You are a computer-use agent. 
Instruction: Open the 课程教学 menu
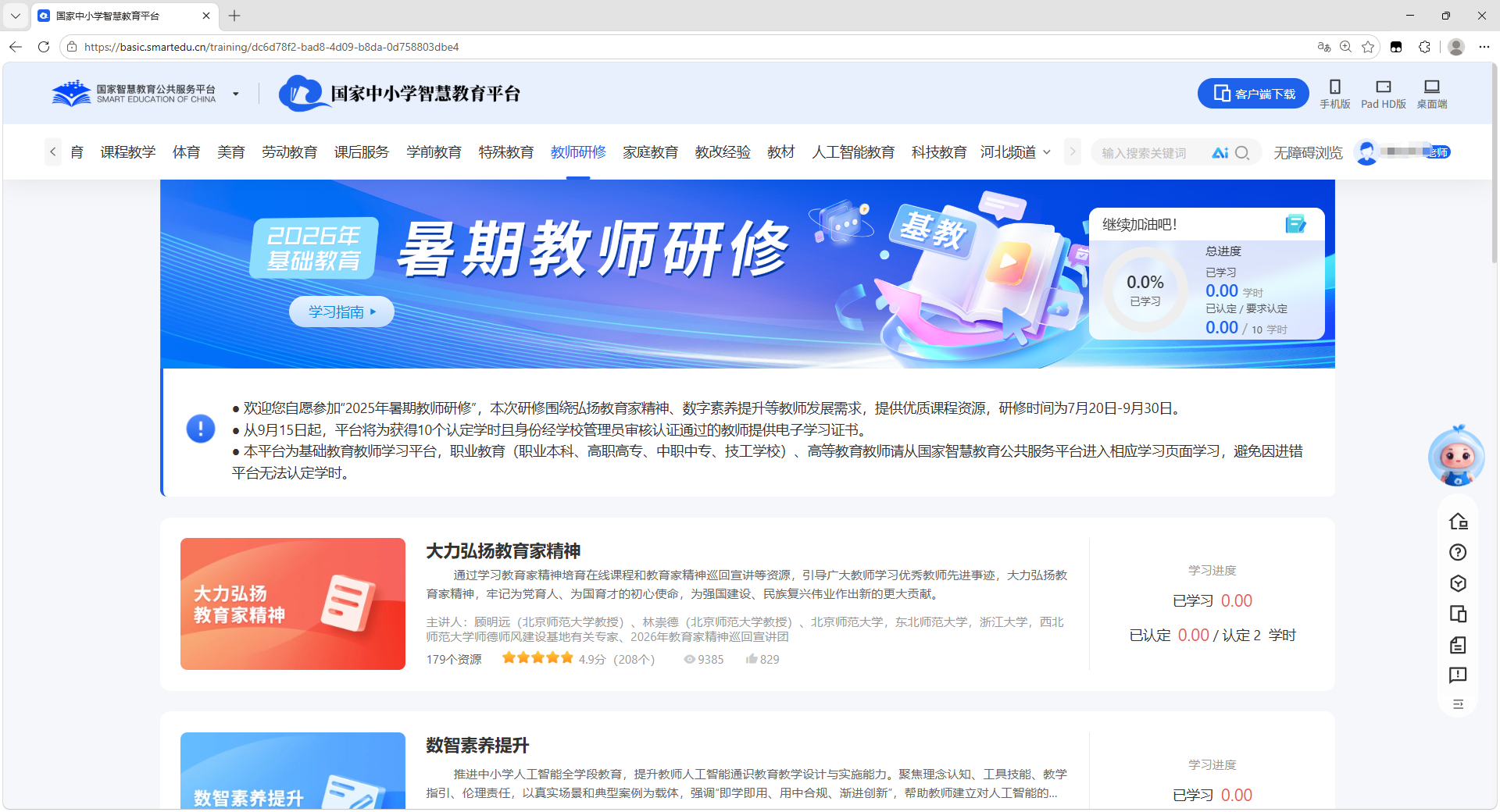(128, 152)
